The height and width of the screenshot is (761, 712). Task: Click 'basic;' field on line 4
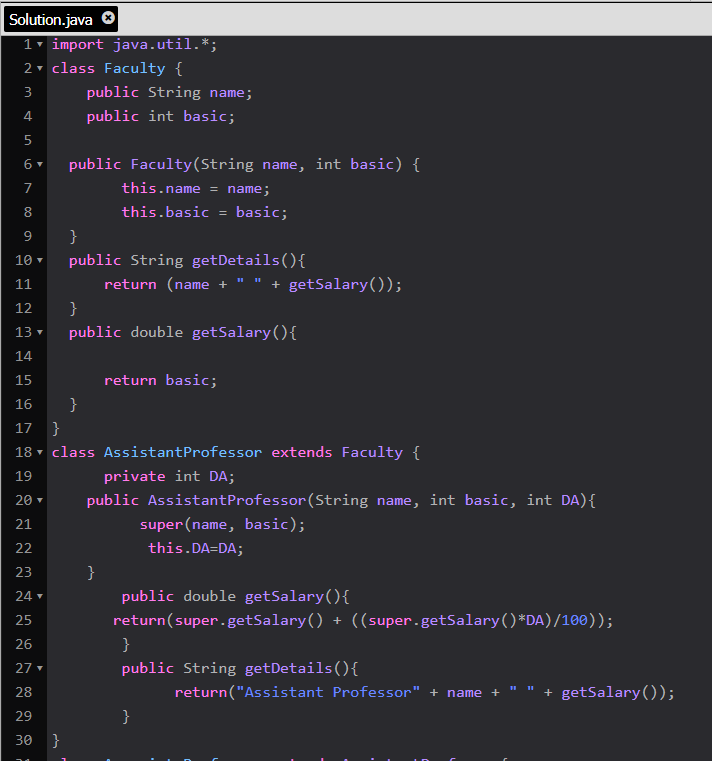pos(209,116)
